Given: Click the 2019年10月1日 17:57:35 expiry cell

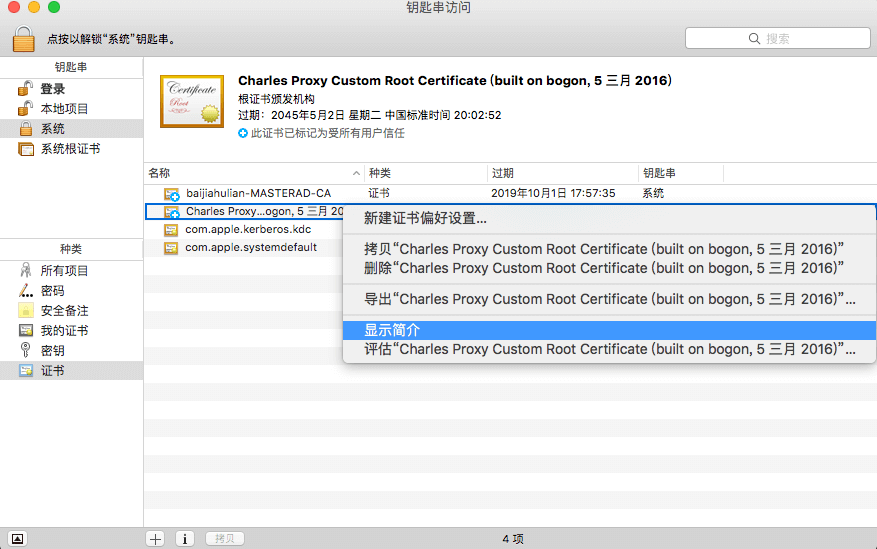Looking at the screenshot, I should (x=553, y=193).
